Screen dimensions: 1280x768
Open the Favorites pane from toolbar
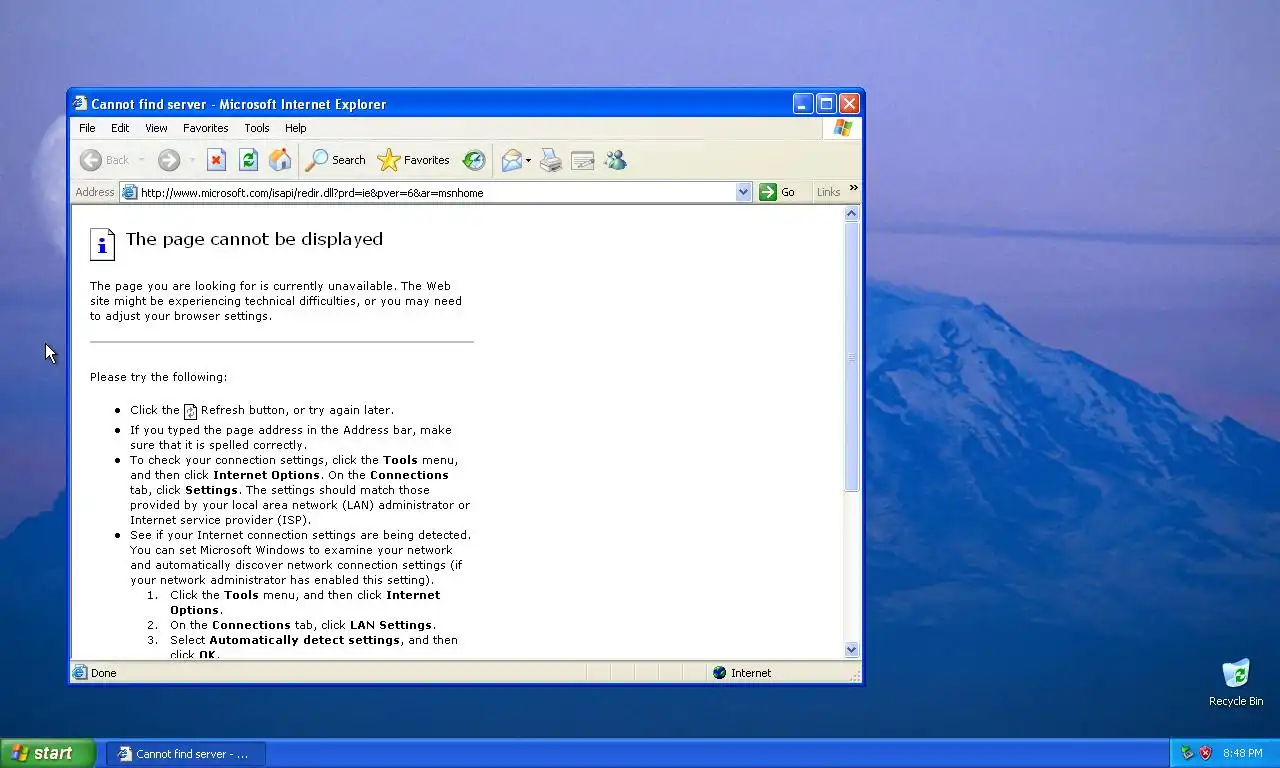(x=414, y=160)
